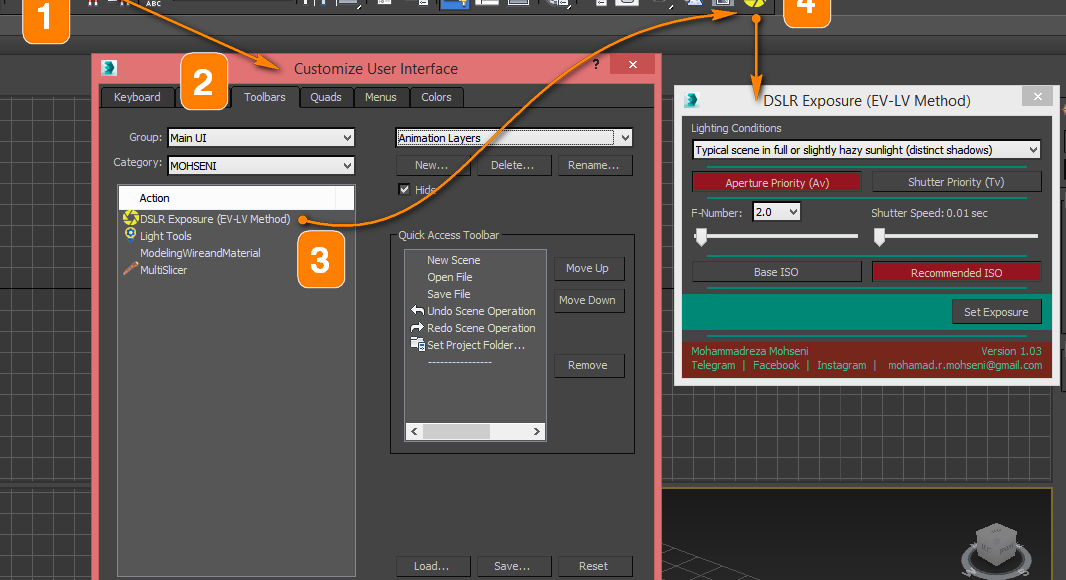Click the Shutter Speed slider handle
The height and width of the screenshot is (580, 1066).
[x=879, y=237]
